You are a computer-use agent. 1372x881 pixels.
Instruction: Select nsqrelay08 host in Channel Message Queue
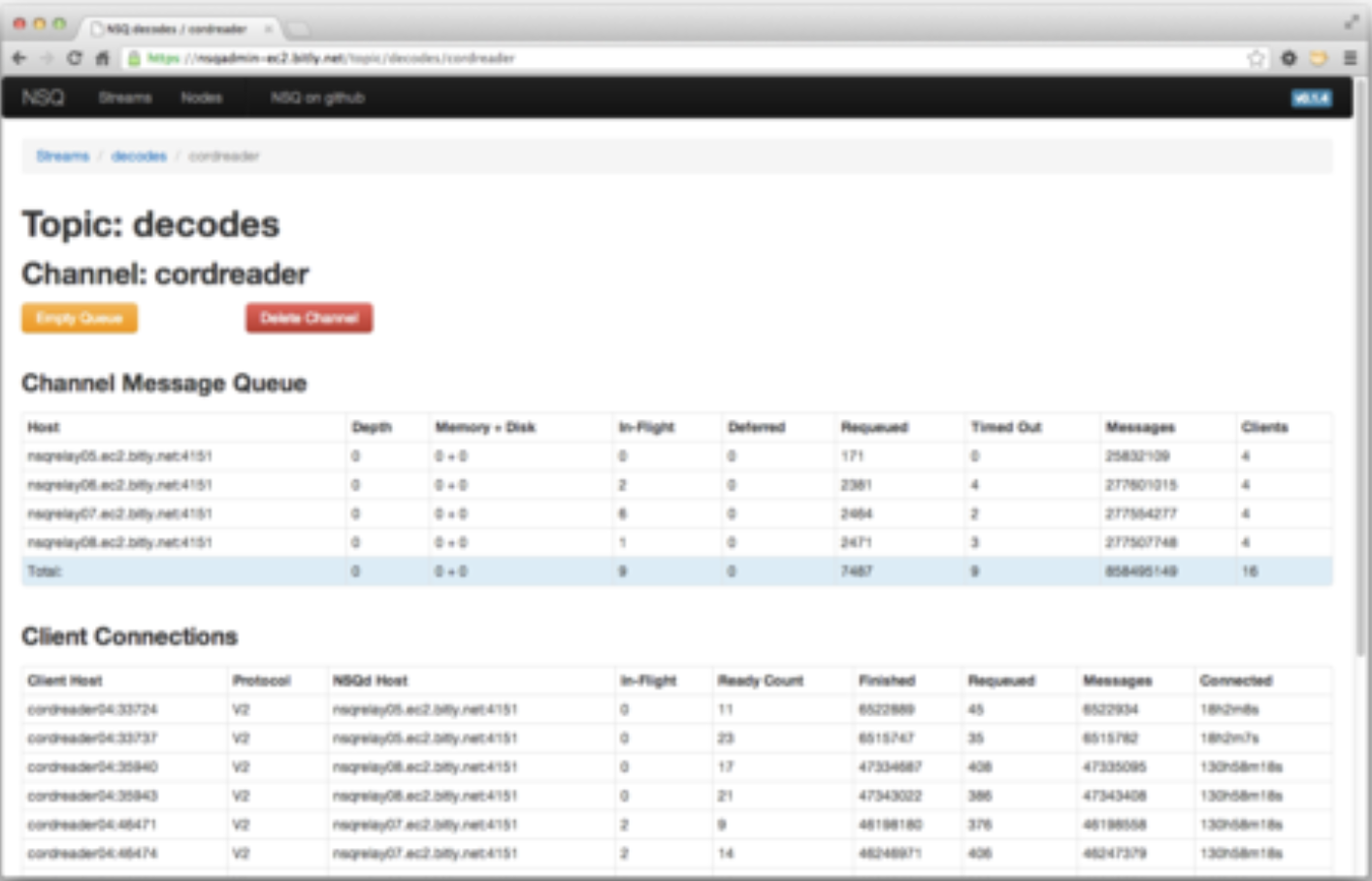120,542
